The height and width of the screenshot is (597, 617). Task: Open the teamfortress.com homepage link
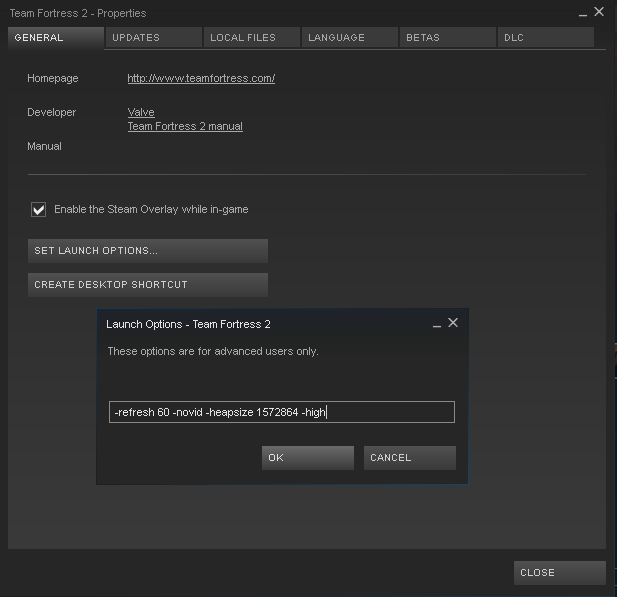(x=201, y=78)
